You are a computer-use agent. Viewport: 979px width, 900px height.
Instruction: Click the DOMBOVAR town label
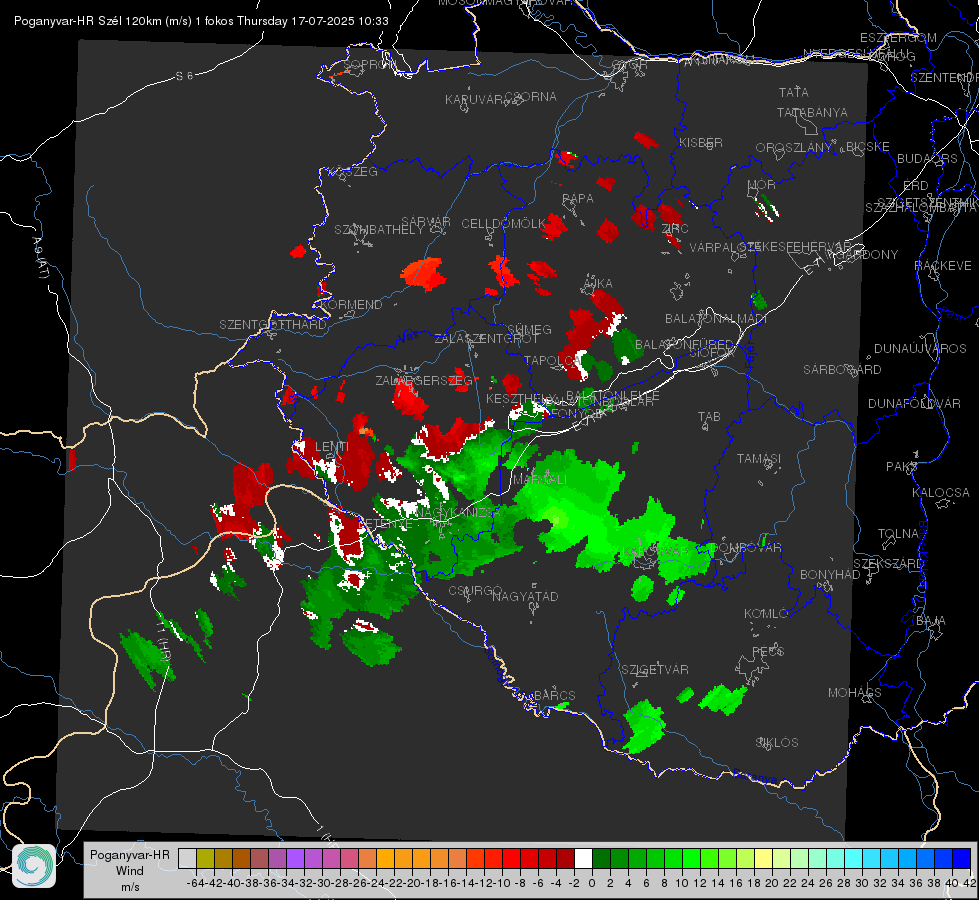point(745,548)
